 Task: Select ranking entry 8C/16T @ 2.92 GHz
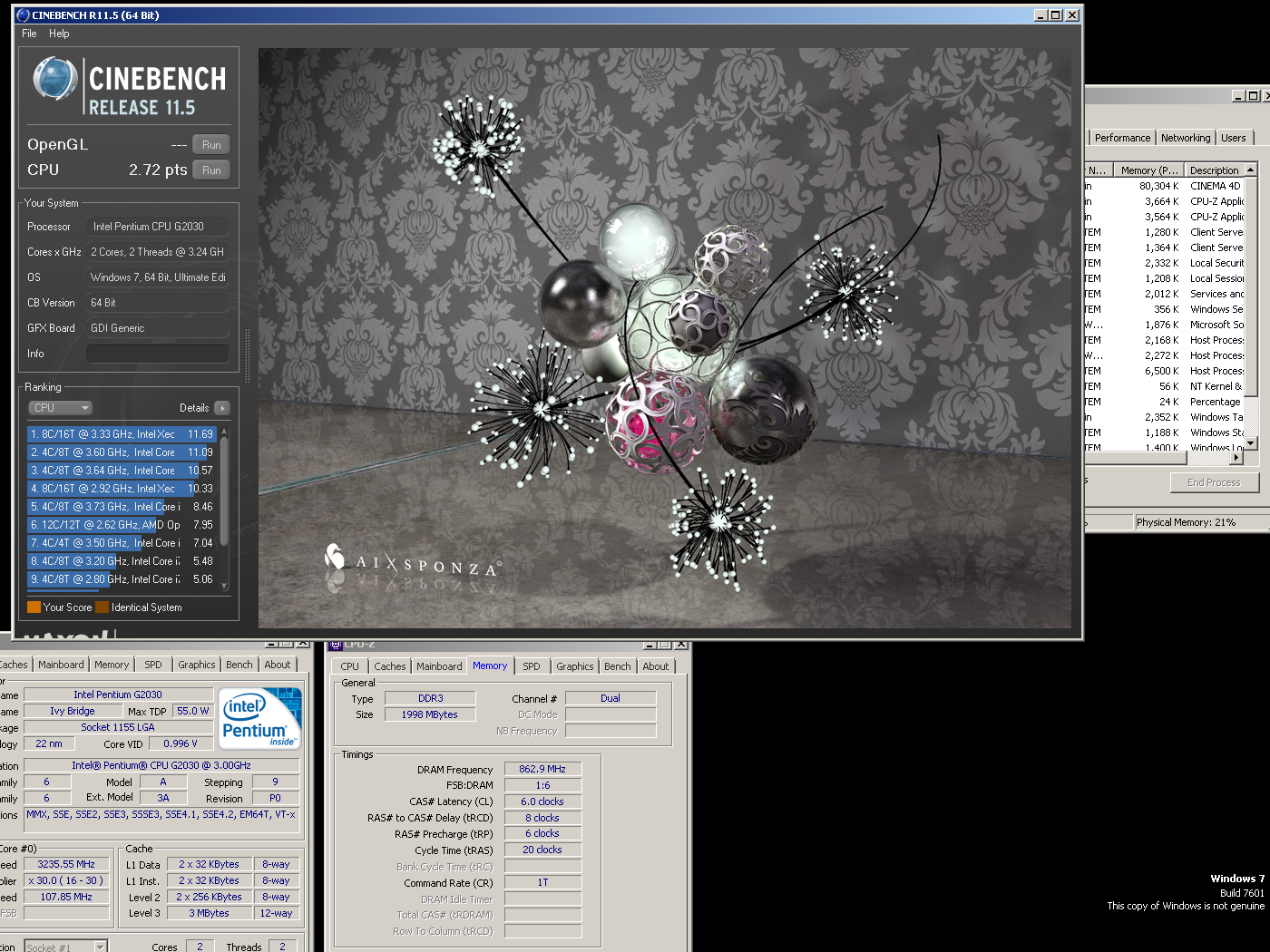122,489
